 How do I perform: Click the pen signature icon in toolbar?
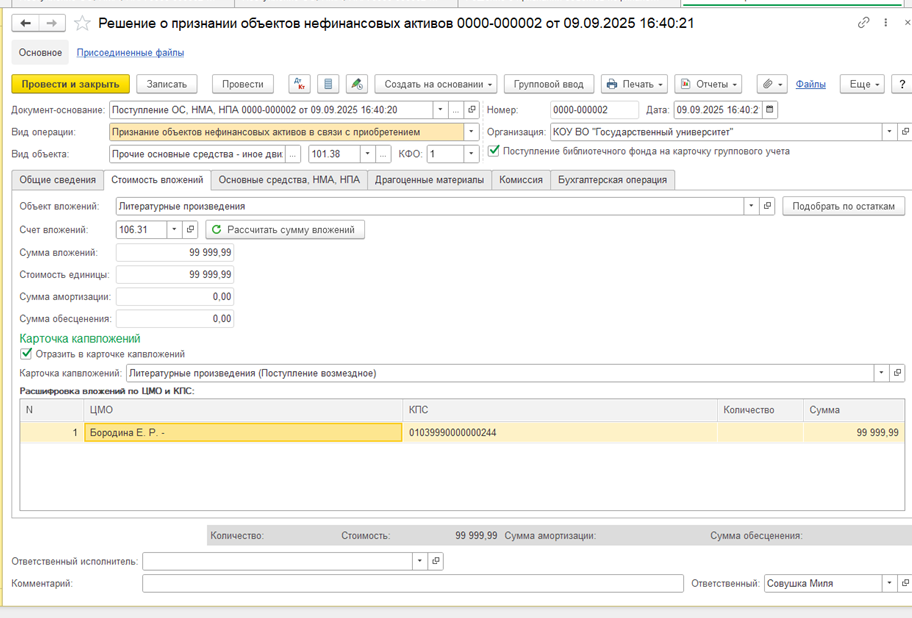click(357, 84)
